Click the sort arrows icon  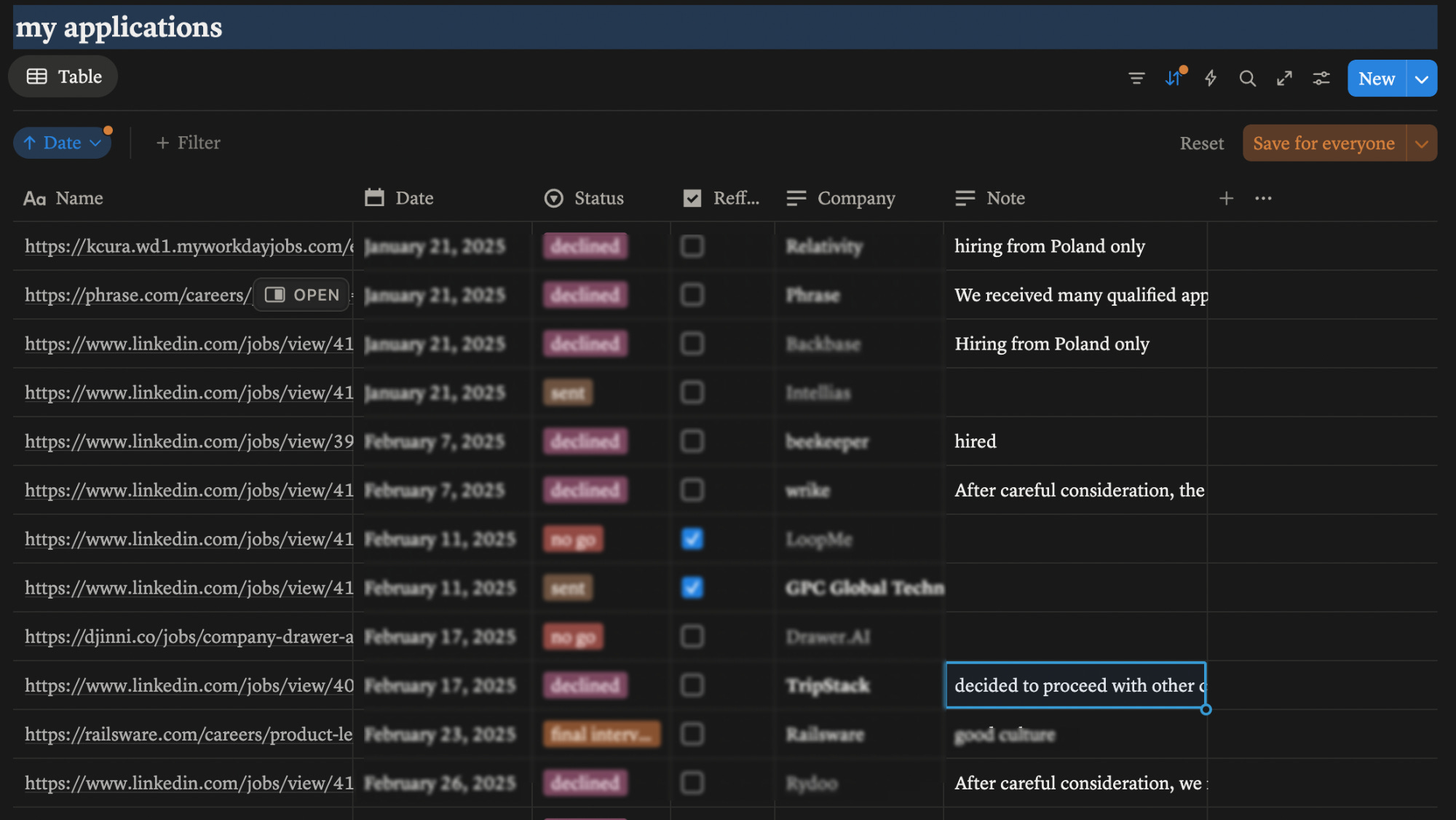pyautogui.click(x=1174, y=78)
